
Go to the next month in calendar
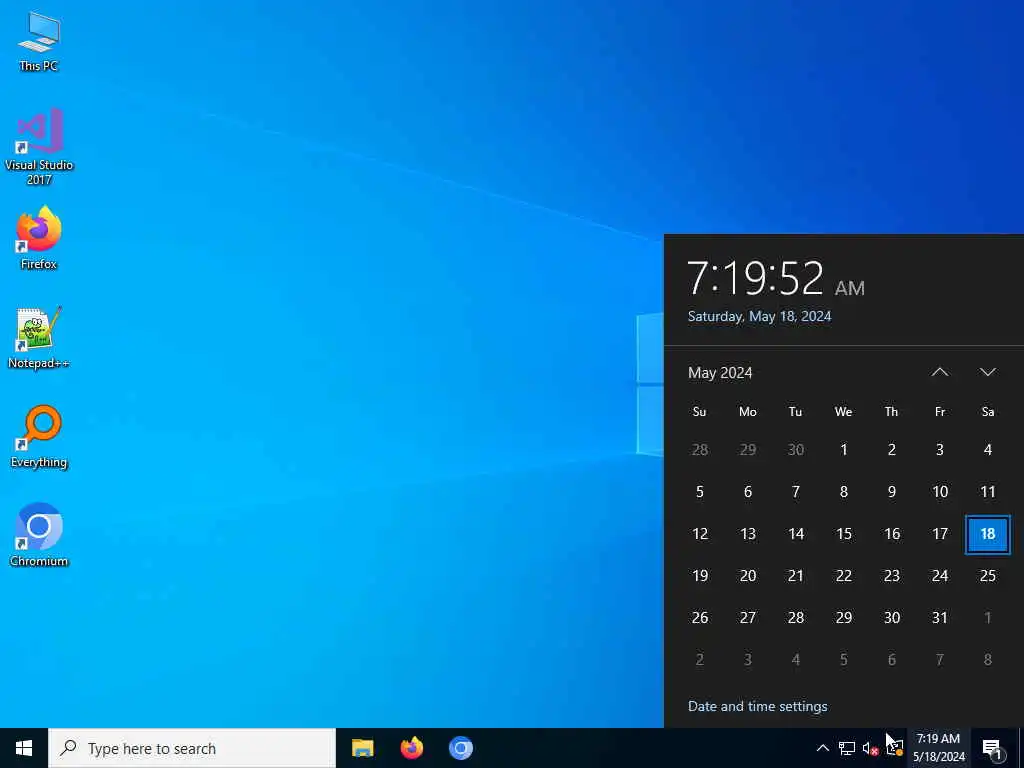point(988,372)
